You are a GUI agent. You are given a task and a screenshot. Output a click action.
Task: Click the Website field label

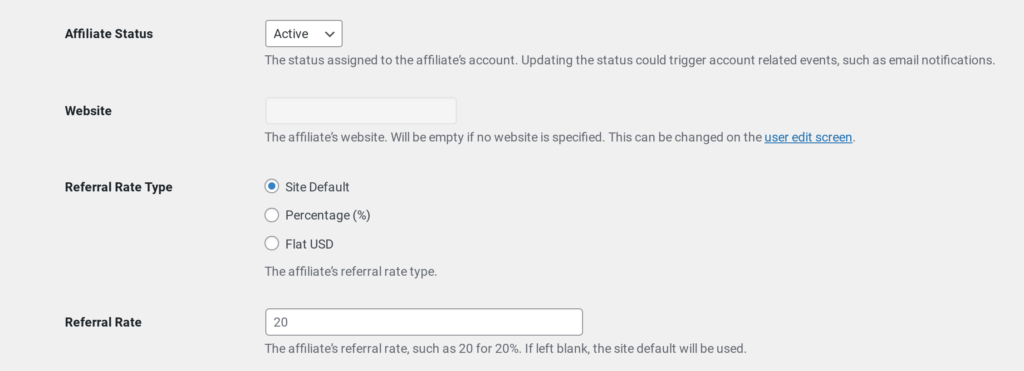(88, 111)
